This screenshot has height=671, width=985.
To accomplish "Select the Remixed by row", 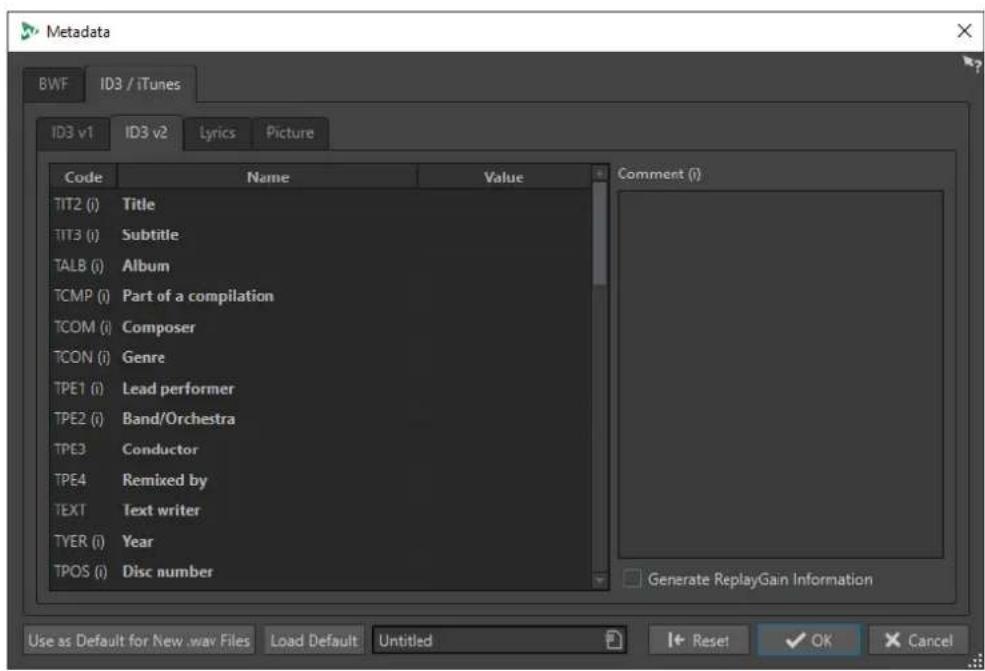I will click(x=321, y=480).
